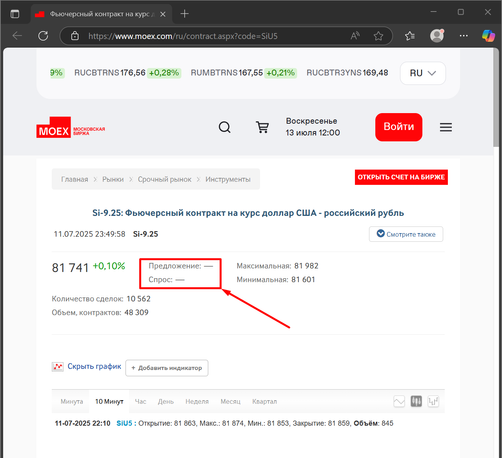This screenshot has height=458, width=502.
Task: Go to Главная breadcrumb
Action: (x=75, y=179)
